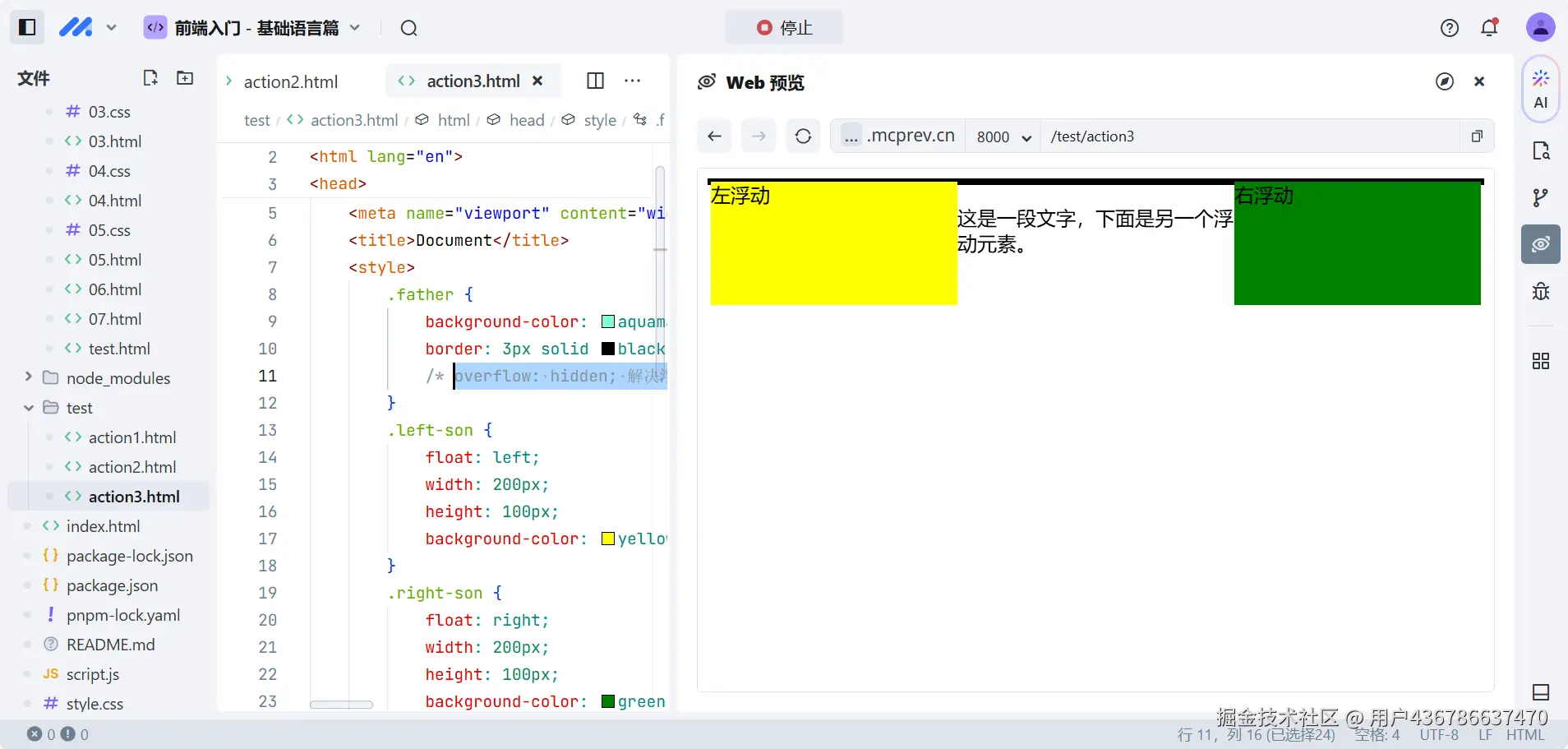Image resolution: width=1568 pixels, height=749 pixels.
Task: Open 04.css file
Action: point(108,171)
